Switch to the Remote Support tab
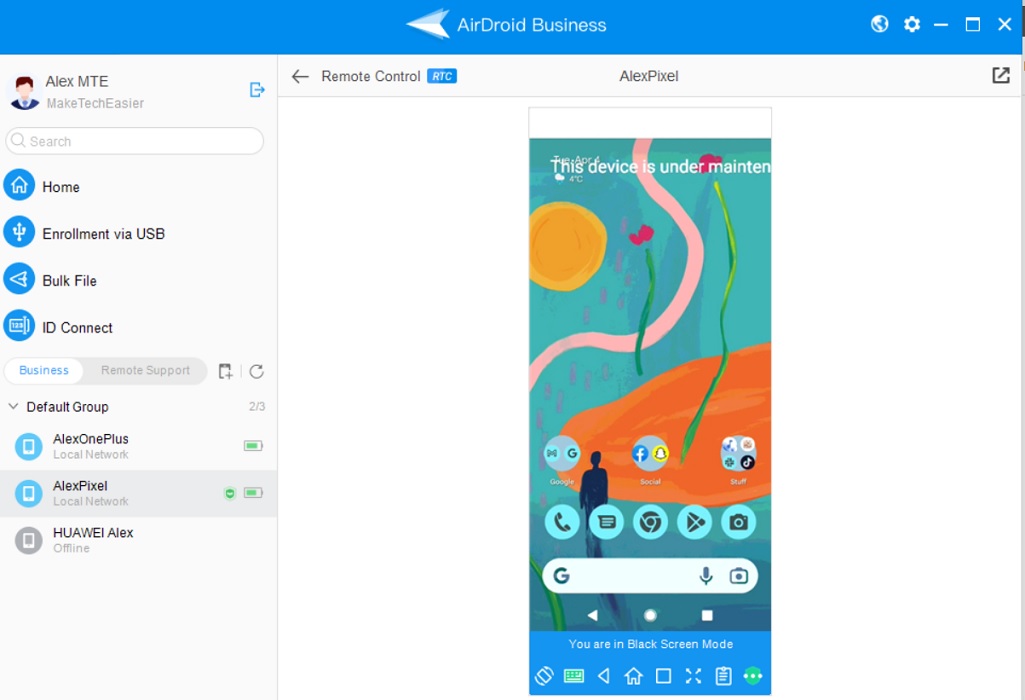This screenshot has width=1025, height=700. pyautogui.click(x=145, y=371)
